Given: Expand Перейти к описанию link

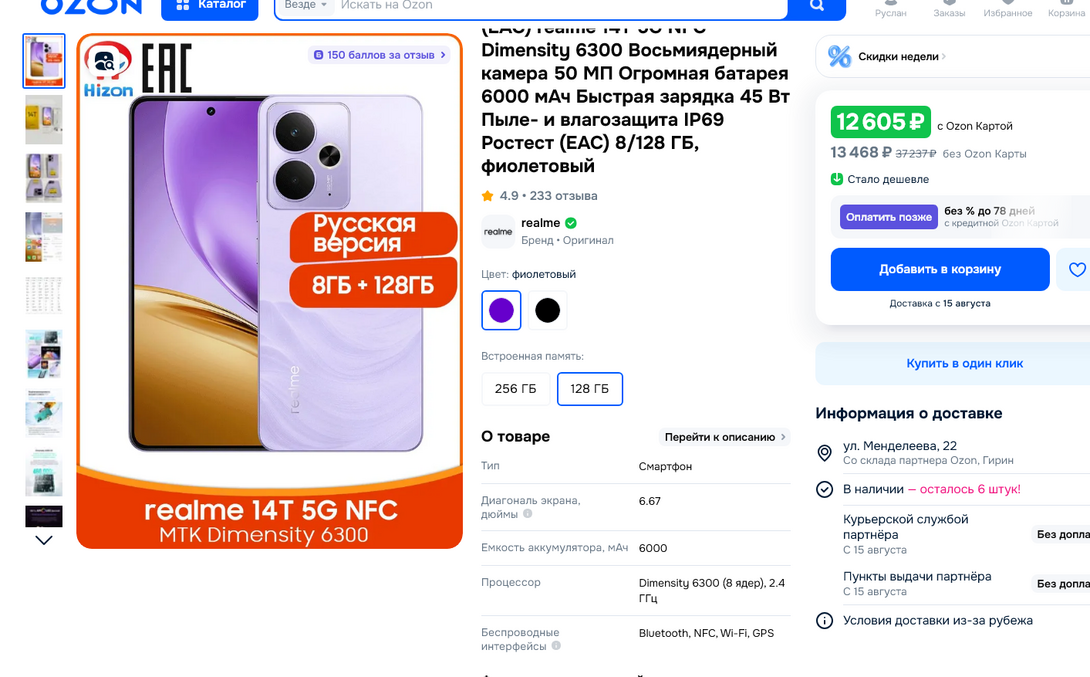Looking at the screenshot, I should tap(725, 437).
